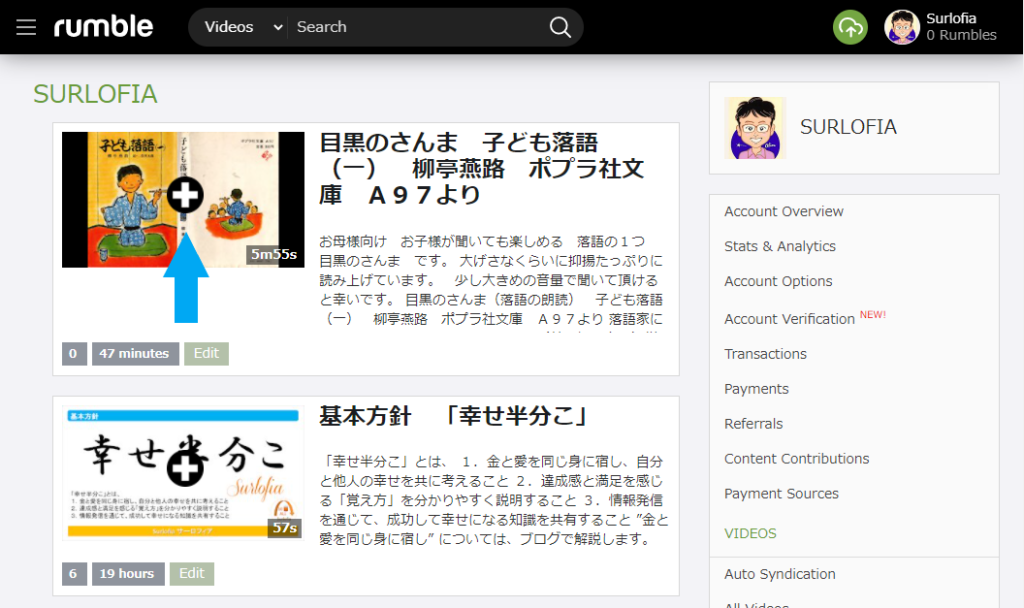Edit the 目黒のさんま video
This screenshot has height=608, width=1024.
tap(206, 353)
